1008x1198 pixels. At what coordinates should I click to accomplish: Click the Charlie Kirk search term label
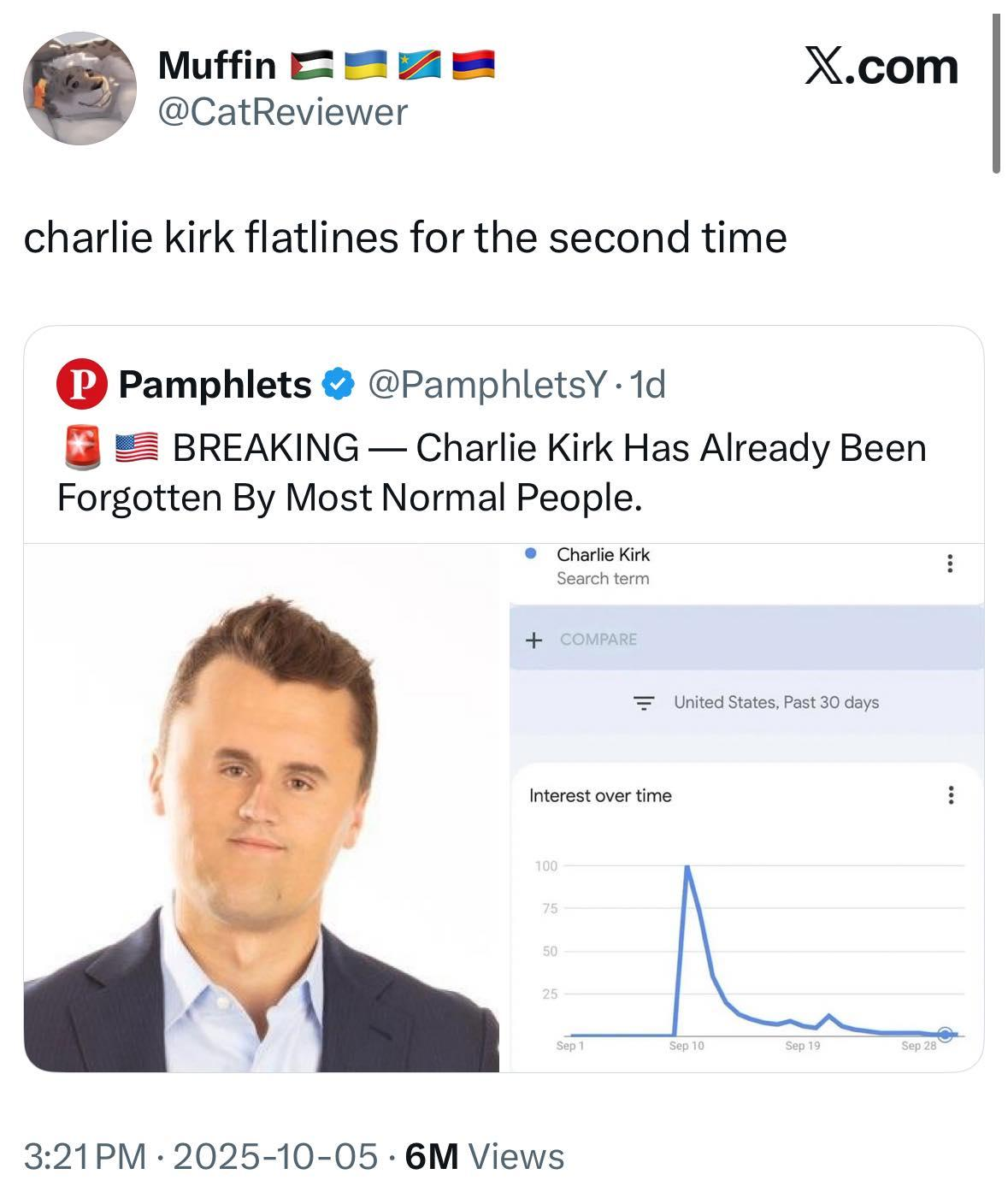pos(603,555)
